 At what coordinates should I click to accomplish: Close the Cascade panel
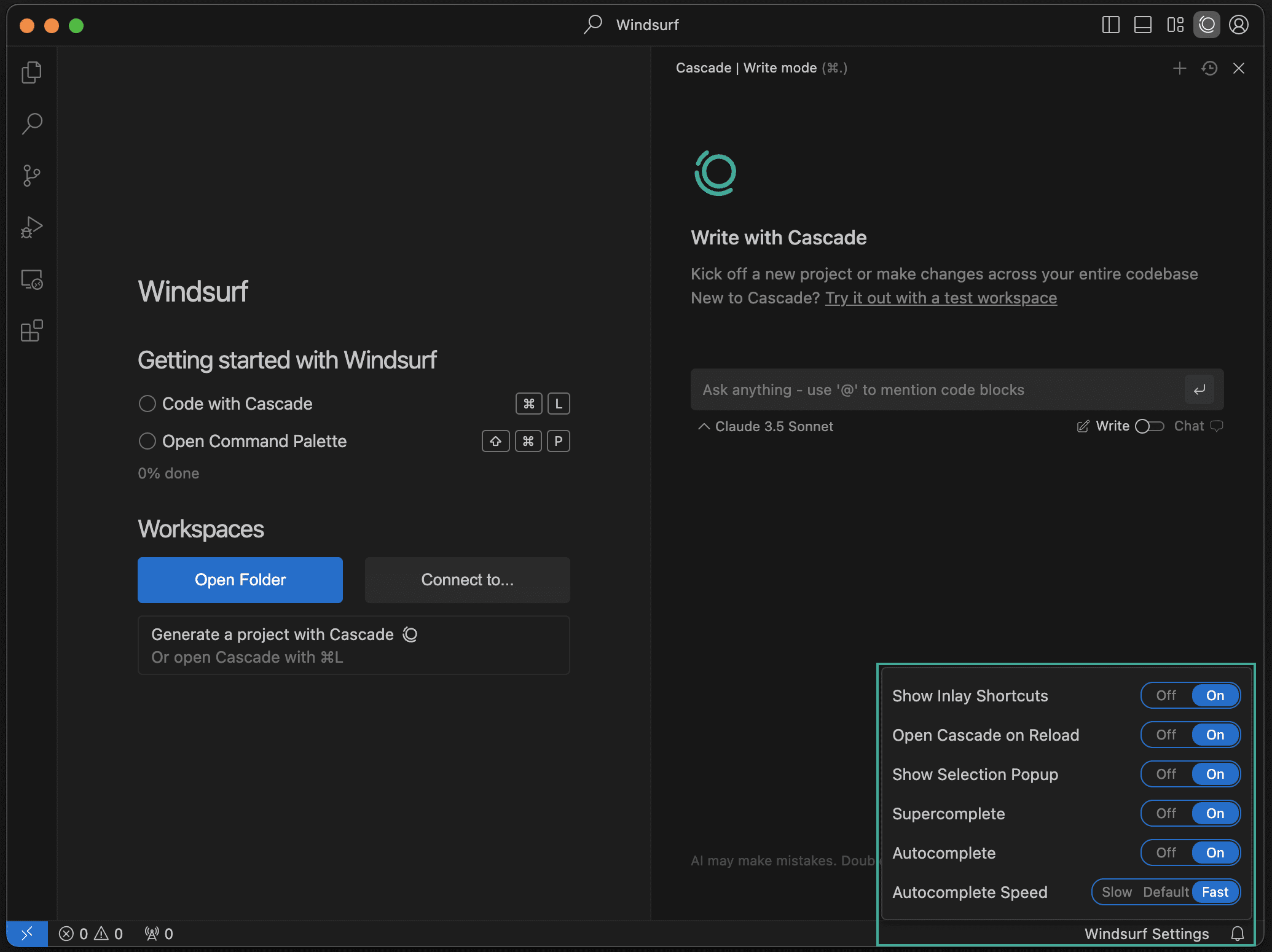[x=1239, y=68]
